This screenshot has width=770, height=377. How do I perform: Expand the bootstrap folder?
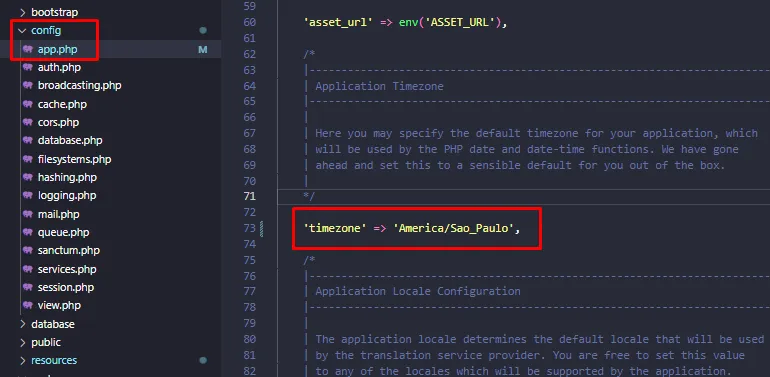(x=22, y=12)
